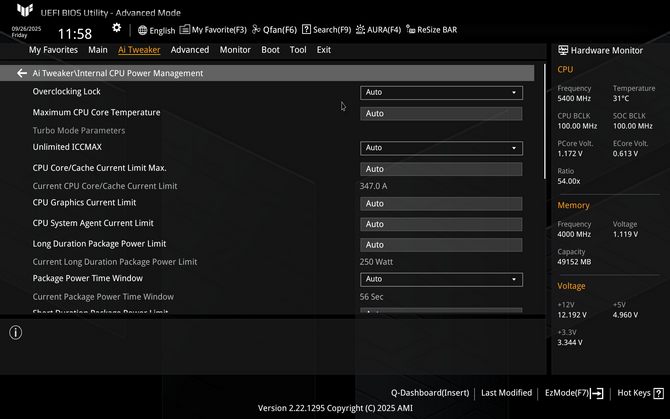Image resolution: width=670 pixels, height=419 pixels.
Task: Select the Ai Tweaker tab
Action: coord(139,50)
